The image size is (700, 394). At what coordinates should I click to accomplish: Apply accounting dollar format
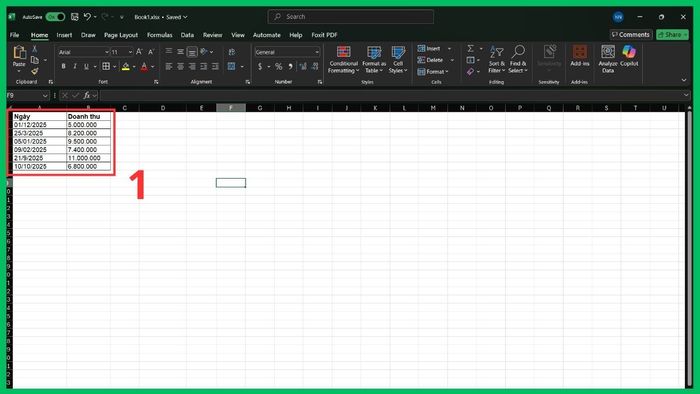260,66
